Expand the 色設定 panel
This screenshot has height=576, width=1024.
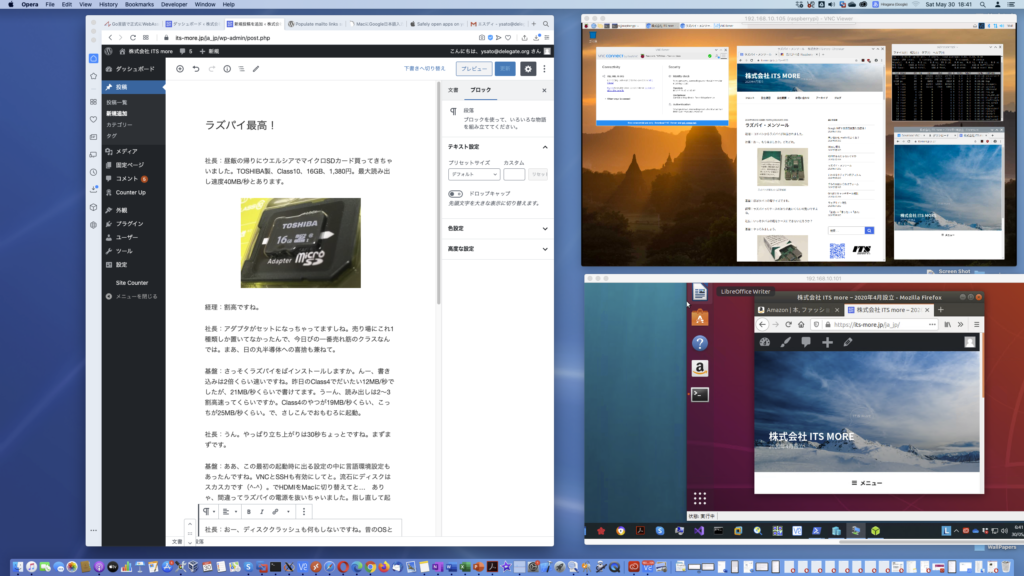coord(497,228)
